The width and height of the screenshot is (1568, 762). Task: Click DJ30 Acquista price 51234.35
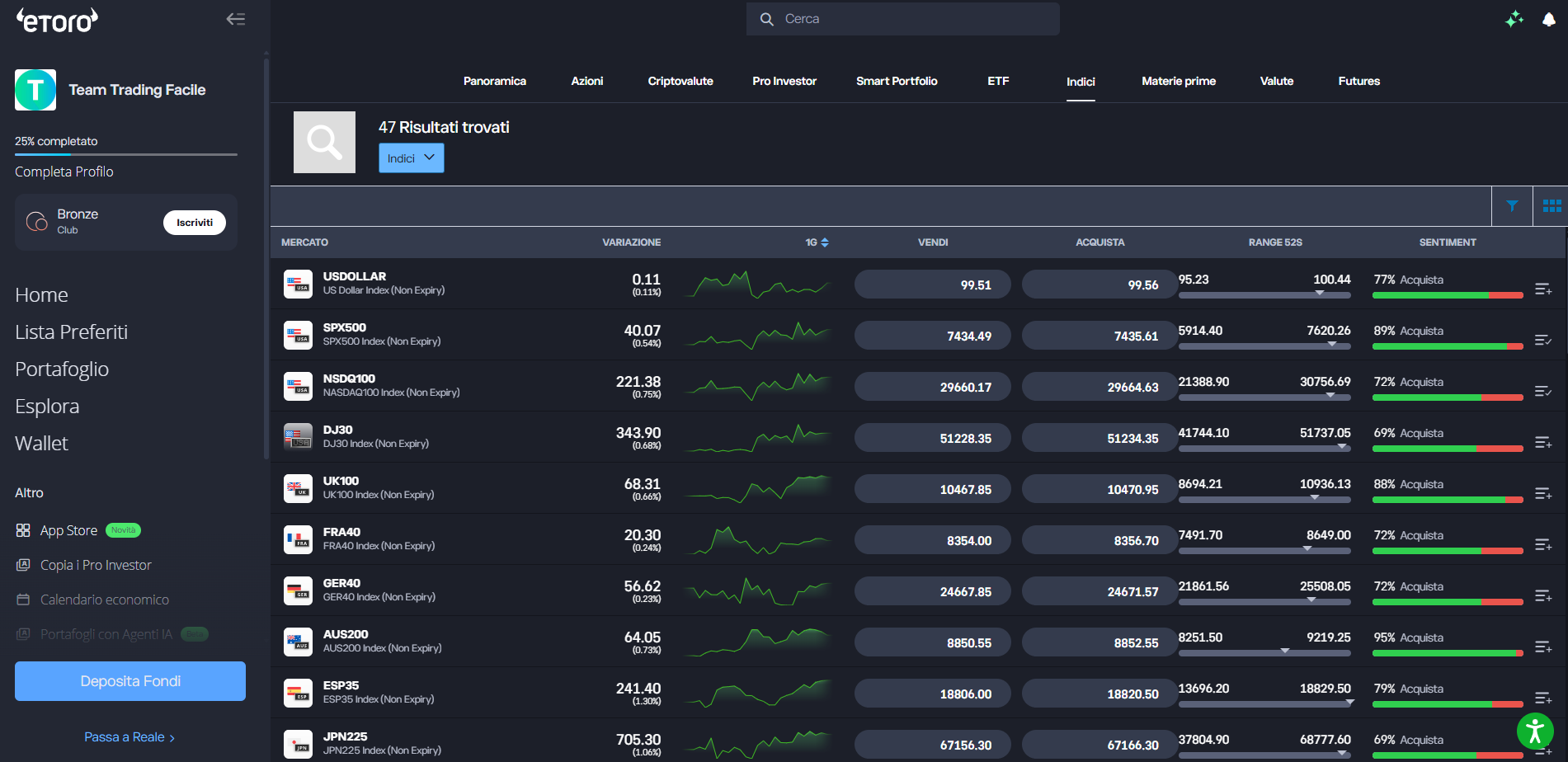1099,438
